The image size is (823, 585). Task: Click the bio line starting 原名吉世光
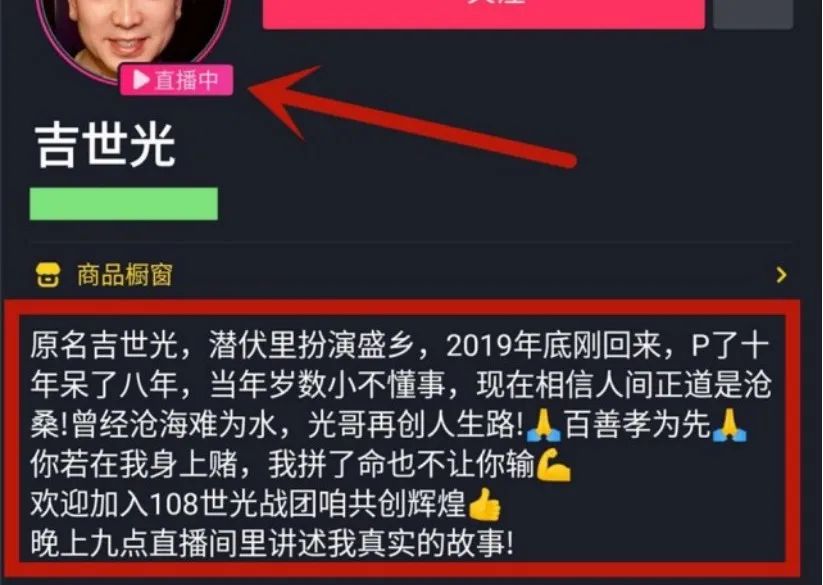tap(400, 345)
